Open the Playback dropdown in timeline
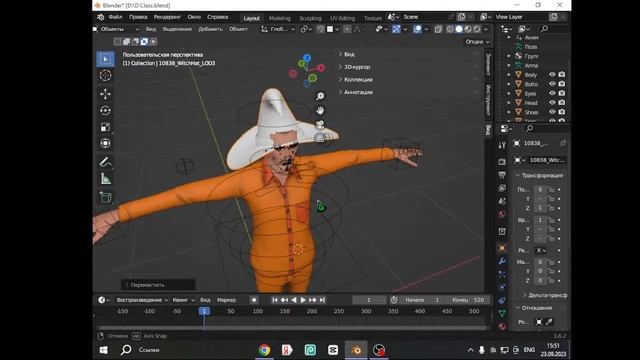 142,300
